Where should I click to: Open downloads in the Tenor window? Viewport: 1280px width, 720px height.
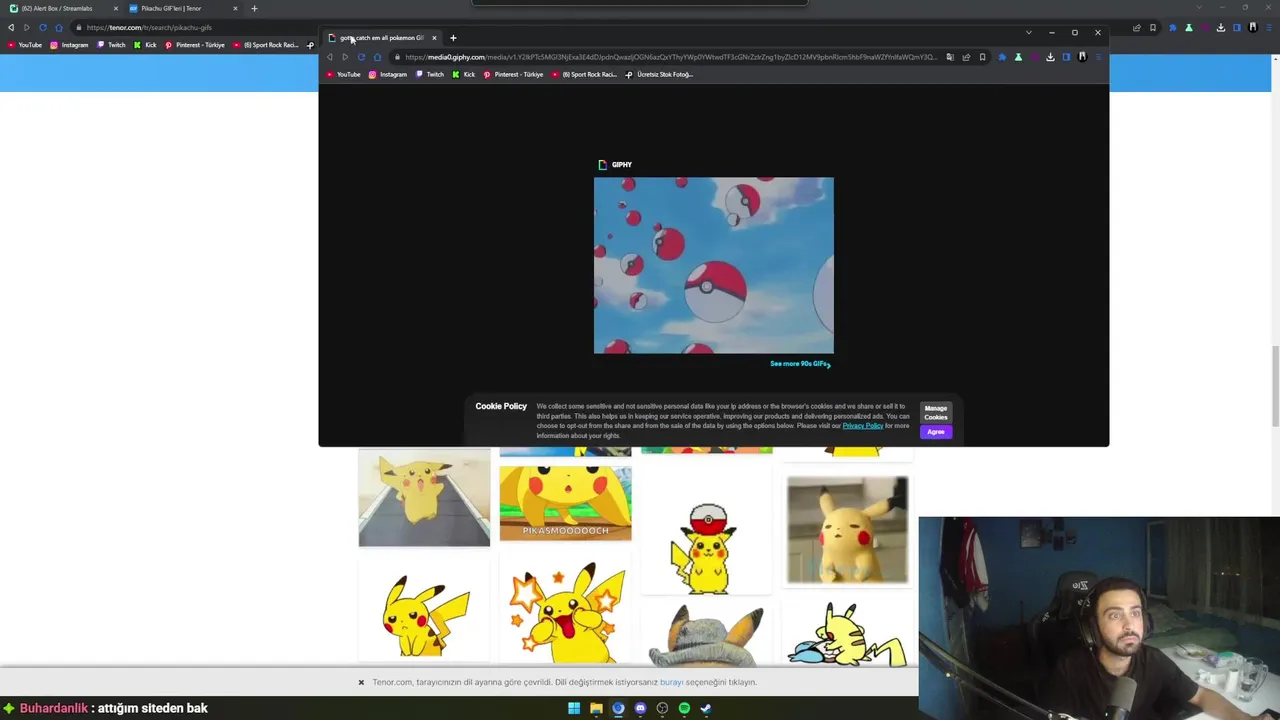pos(1221,28)
